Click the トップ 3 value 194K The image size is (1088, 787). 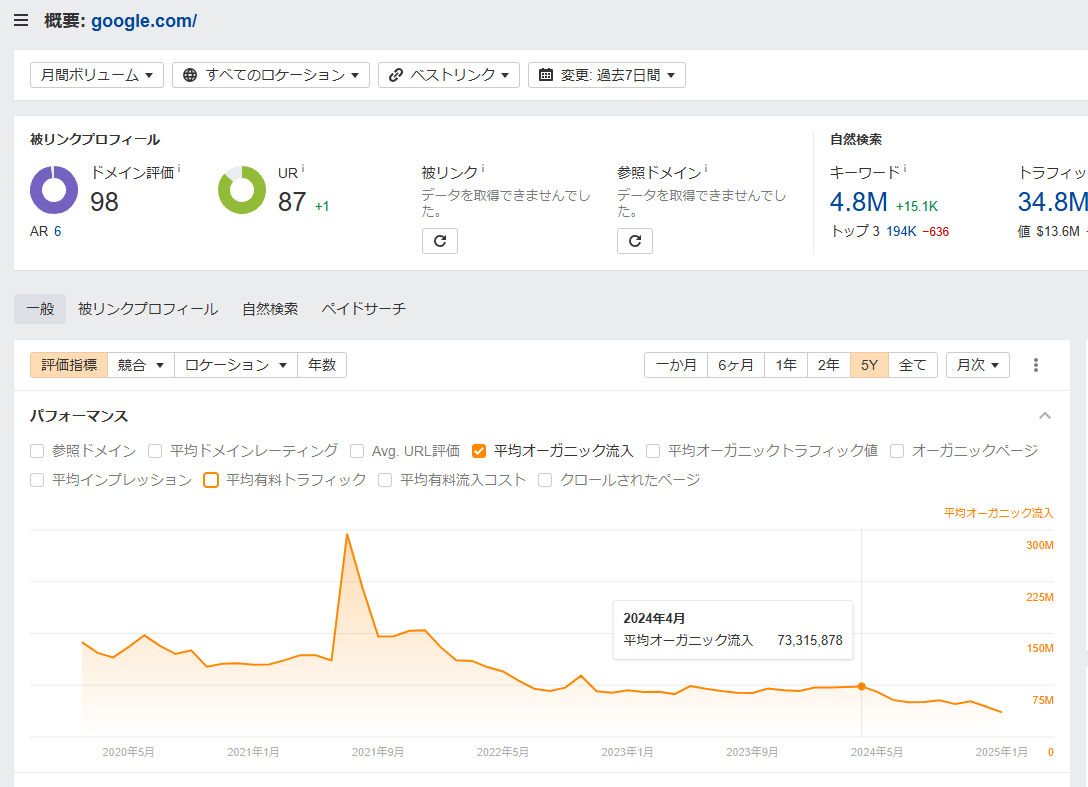[x=901, y=231]
